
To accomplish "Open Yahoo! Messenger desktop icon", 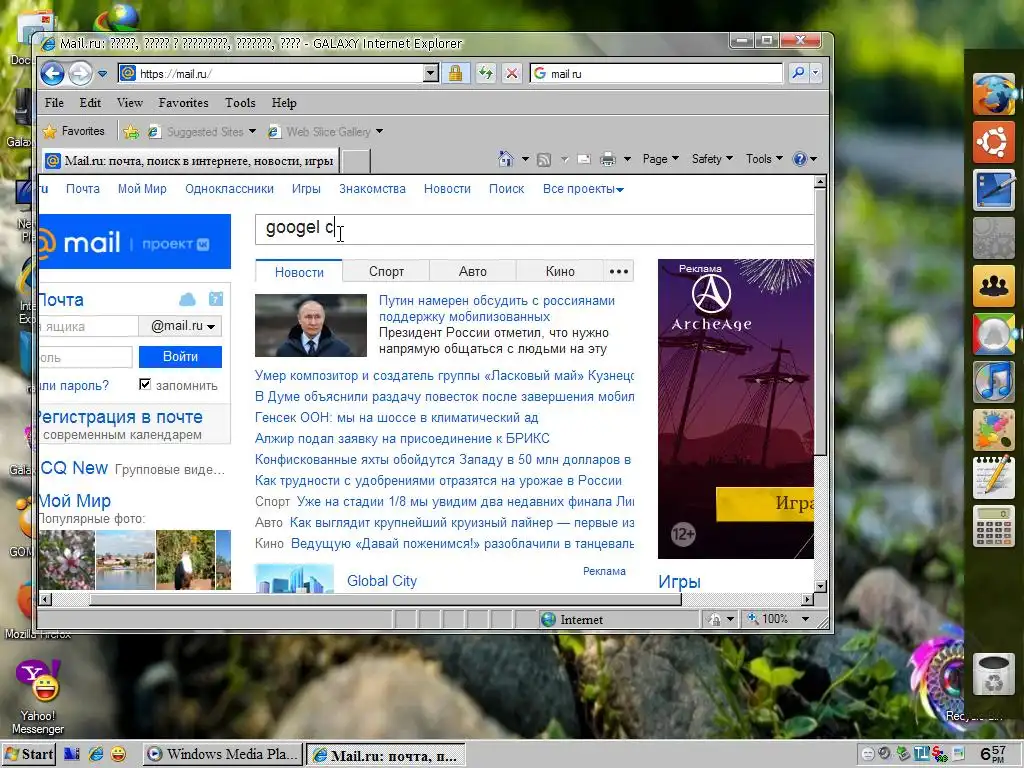I will [38, 697].
